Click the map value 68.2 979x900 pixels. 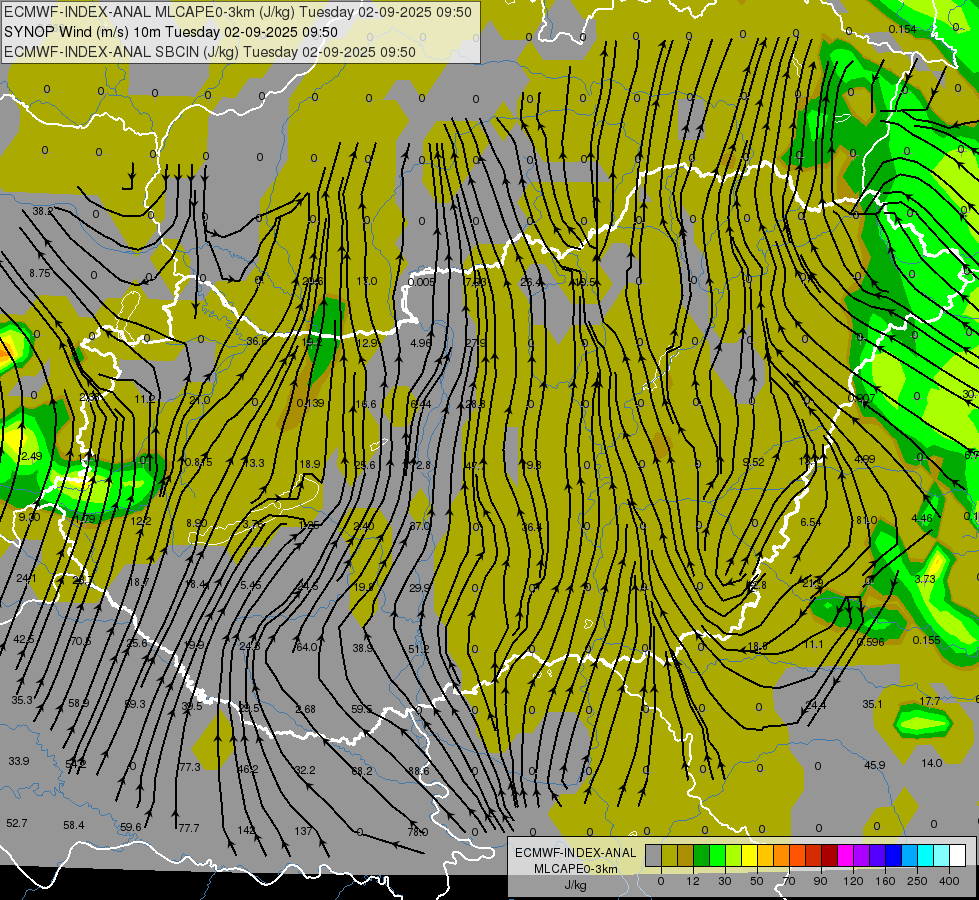[362, 771]
